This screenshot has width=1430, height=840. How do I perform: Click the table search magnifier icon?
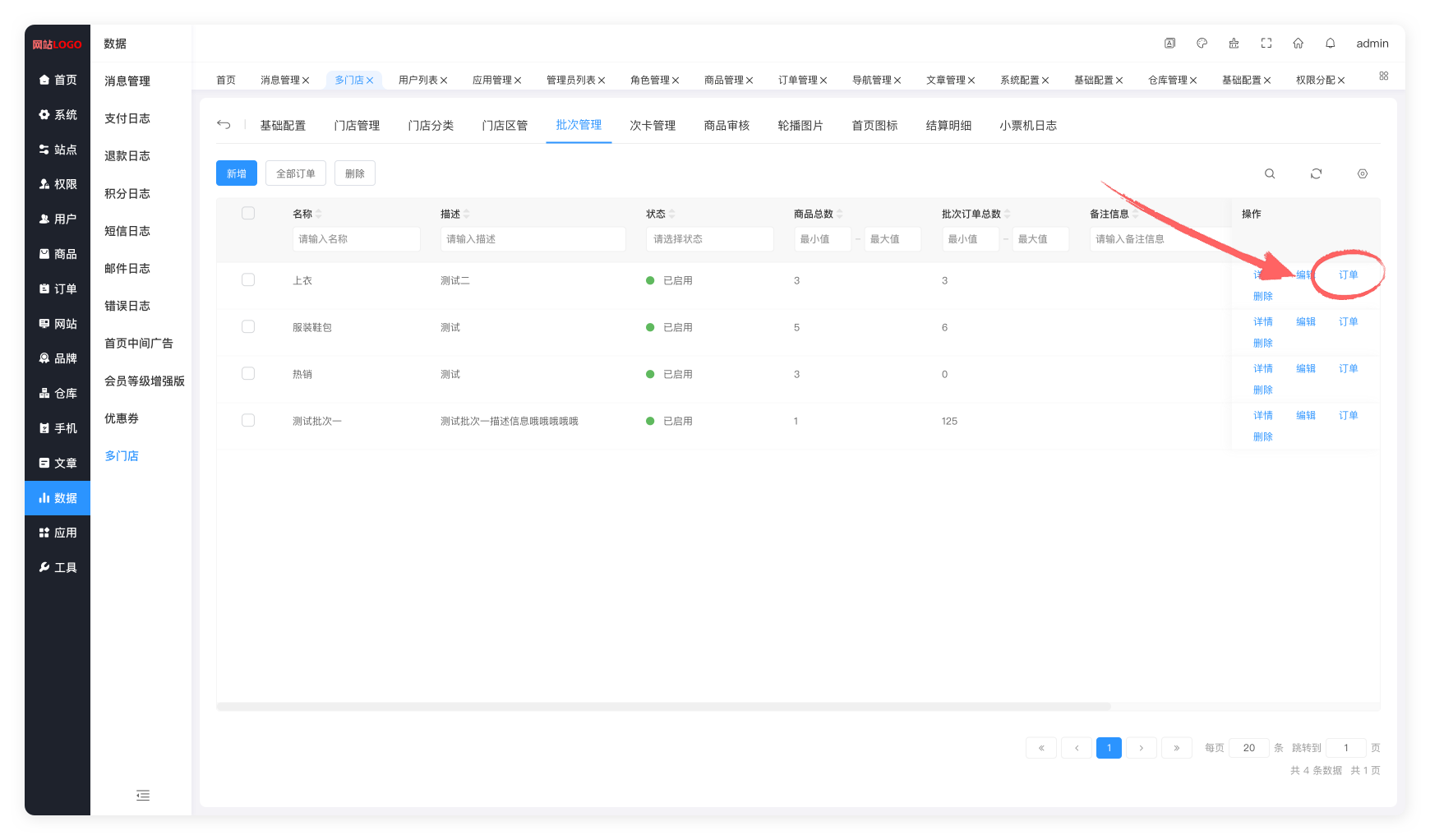coord(1270,173)
